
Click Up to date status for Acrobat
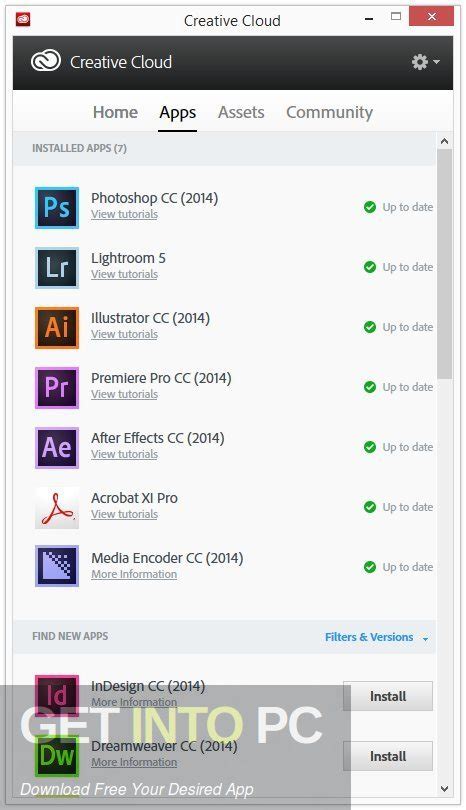point(408,507)
